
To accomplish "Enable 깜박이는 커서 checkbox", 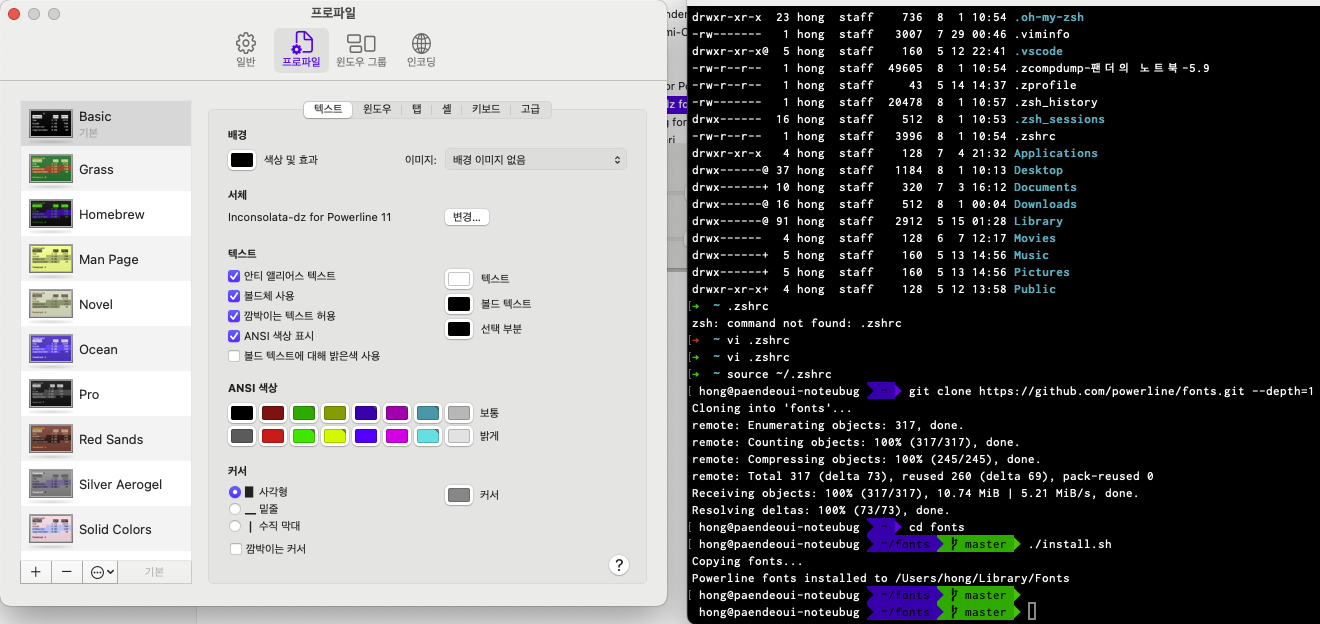I will pyautogui.click(x=236, y=549).
